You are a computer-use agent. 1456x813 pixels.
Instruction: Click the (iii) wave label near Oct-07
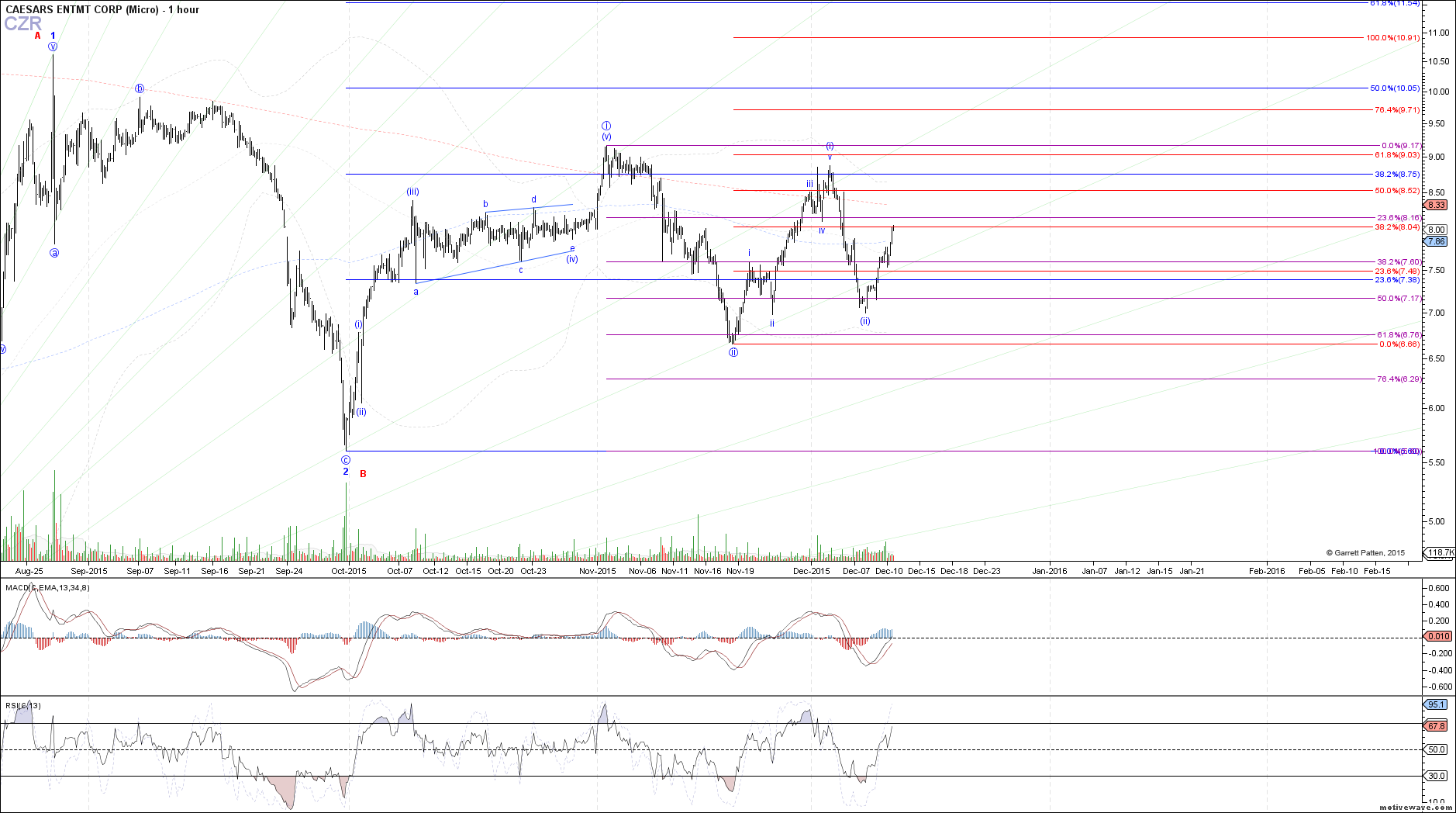[x=413, y=192]
